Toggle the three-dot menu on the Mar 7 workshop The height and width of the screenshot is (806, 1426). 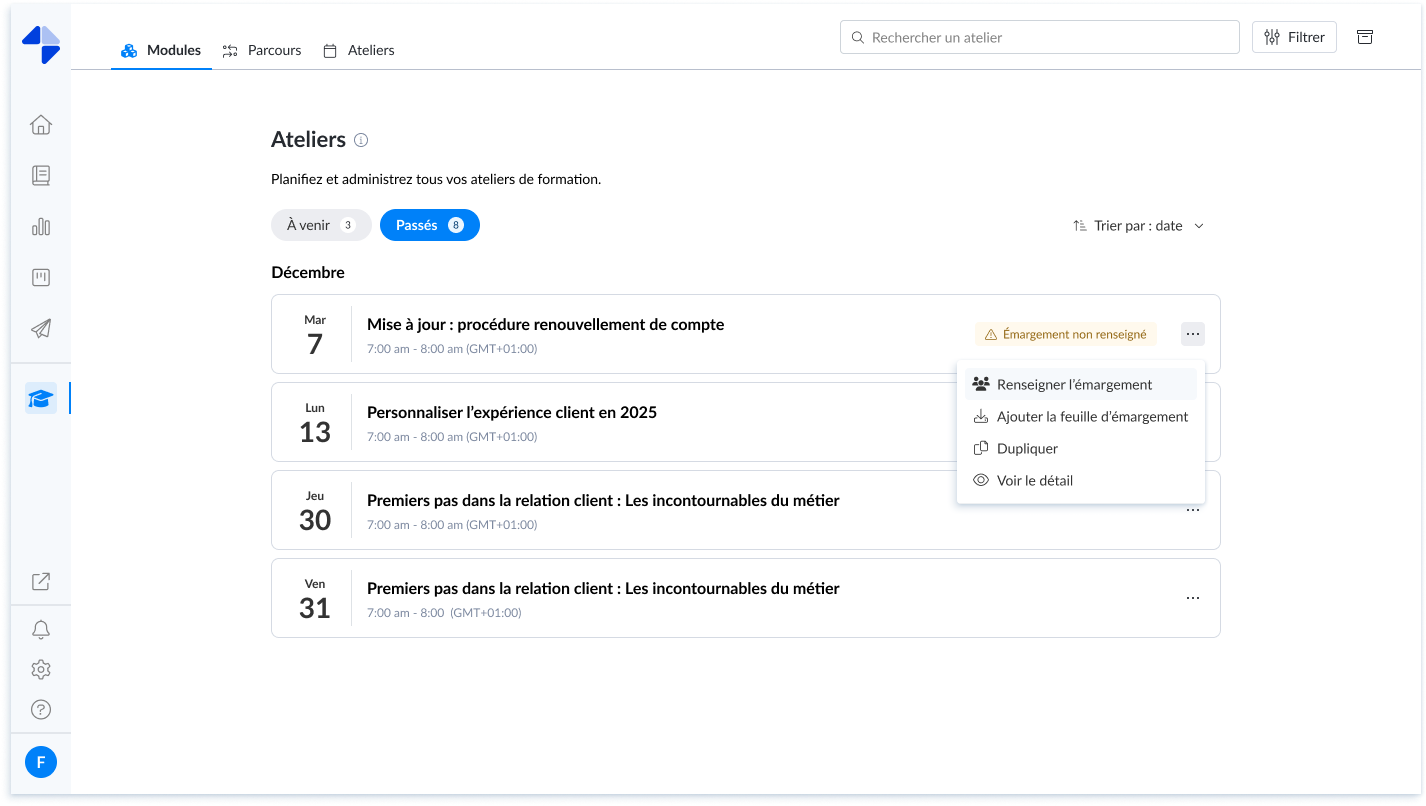tap(1192, 334)
